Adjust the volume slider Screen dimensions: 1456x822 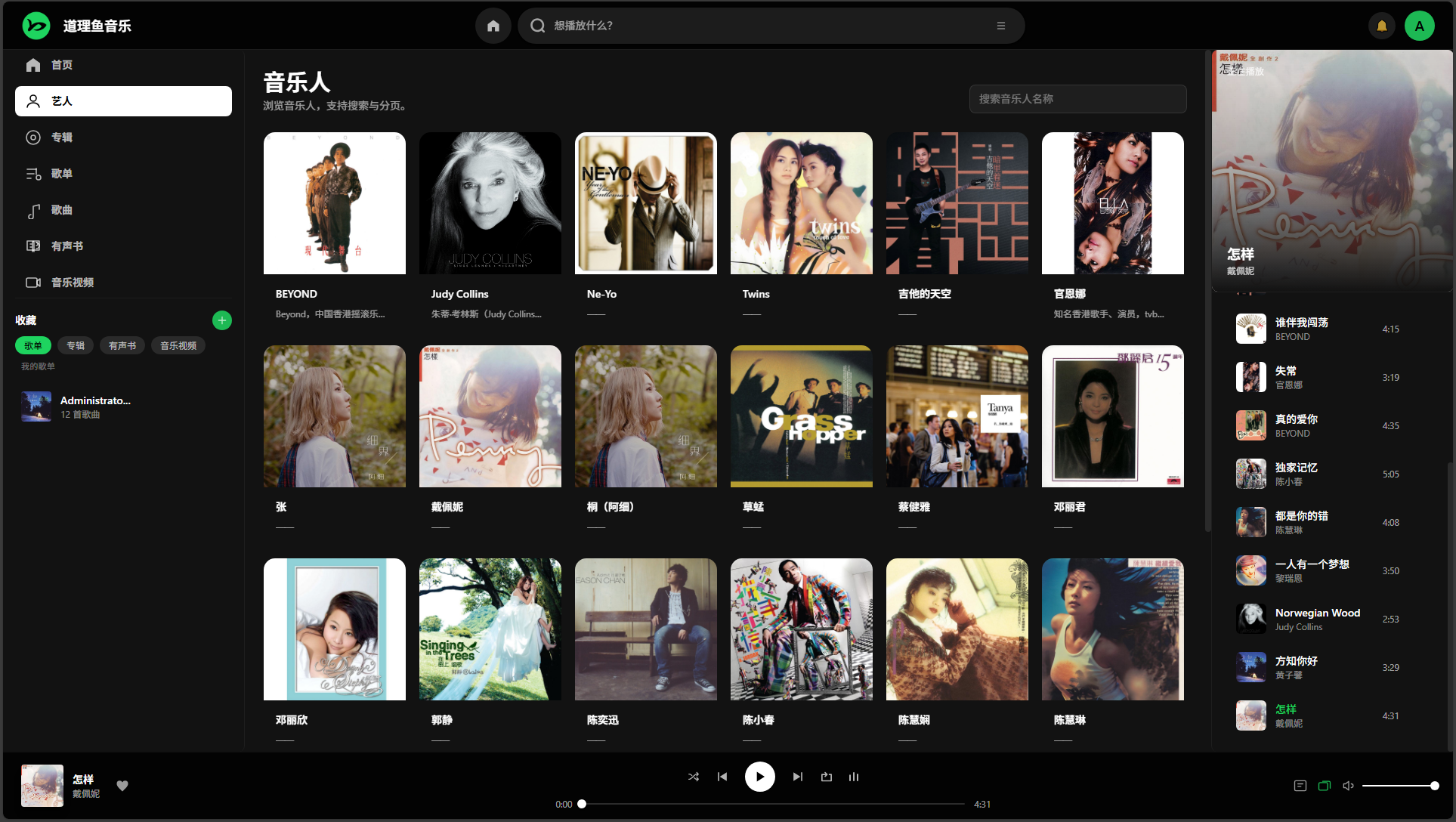pos(1398,786)
